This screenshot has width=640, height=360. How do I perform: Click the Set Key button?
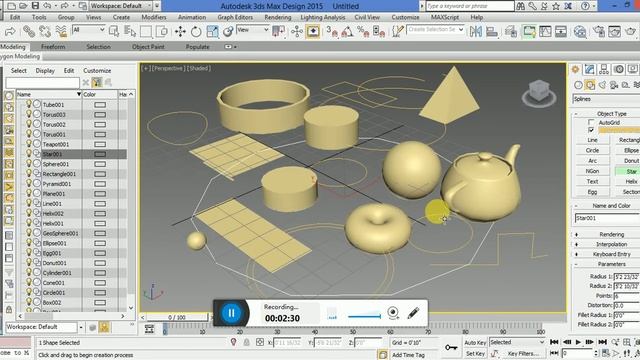pos(475,353)
